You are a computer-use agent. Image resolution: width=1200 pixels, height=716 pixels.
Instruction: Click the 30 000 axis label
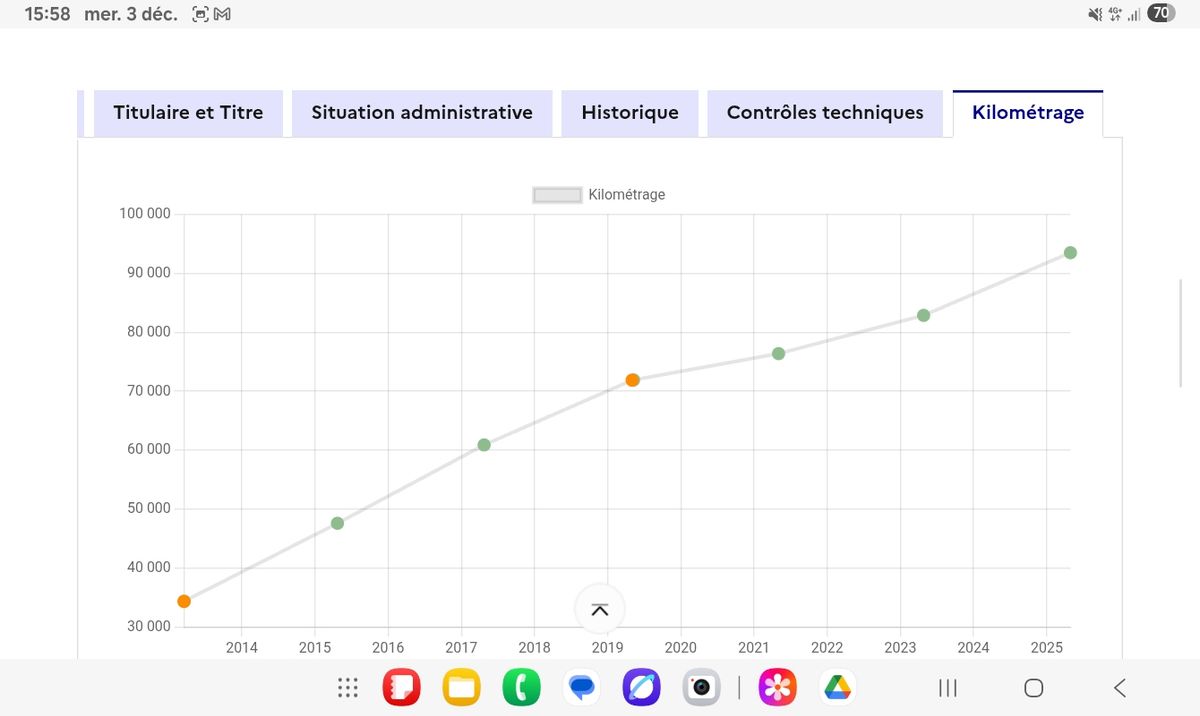tap(149, 627)
